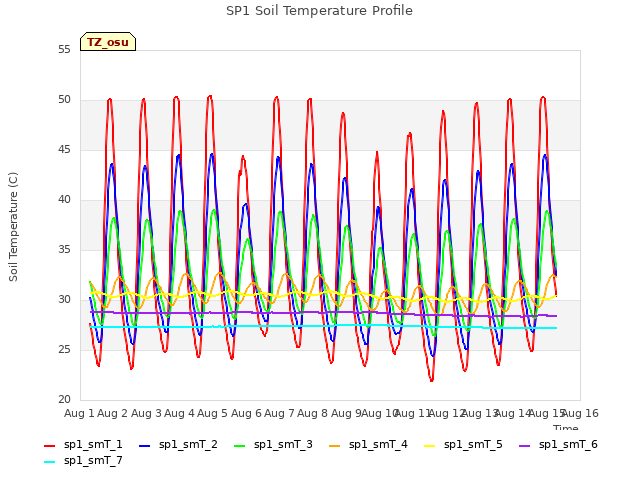Click the 55 y-axis tick label

point(64,50)
